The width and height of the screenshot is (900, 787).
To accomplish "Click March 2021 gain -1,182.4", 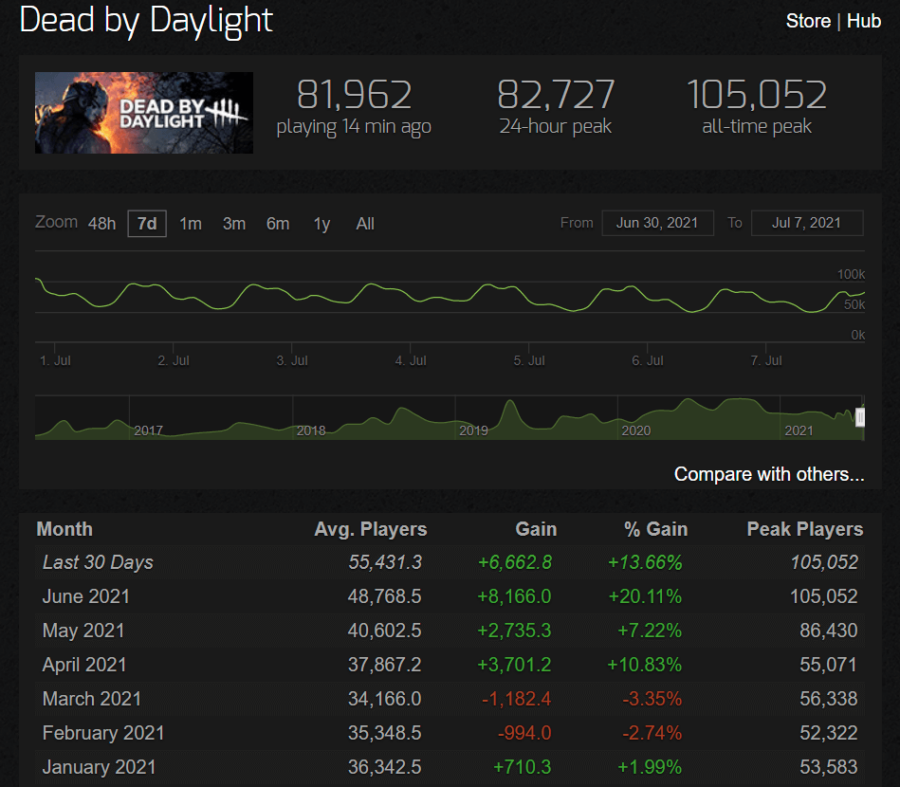I will click(517, 699).
